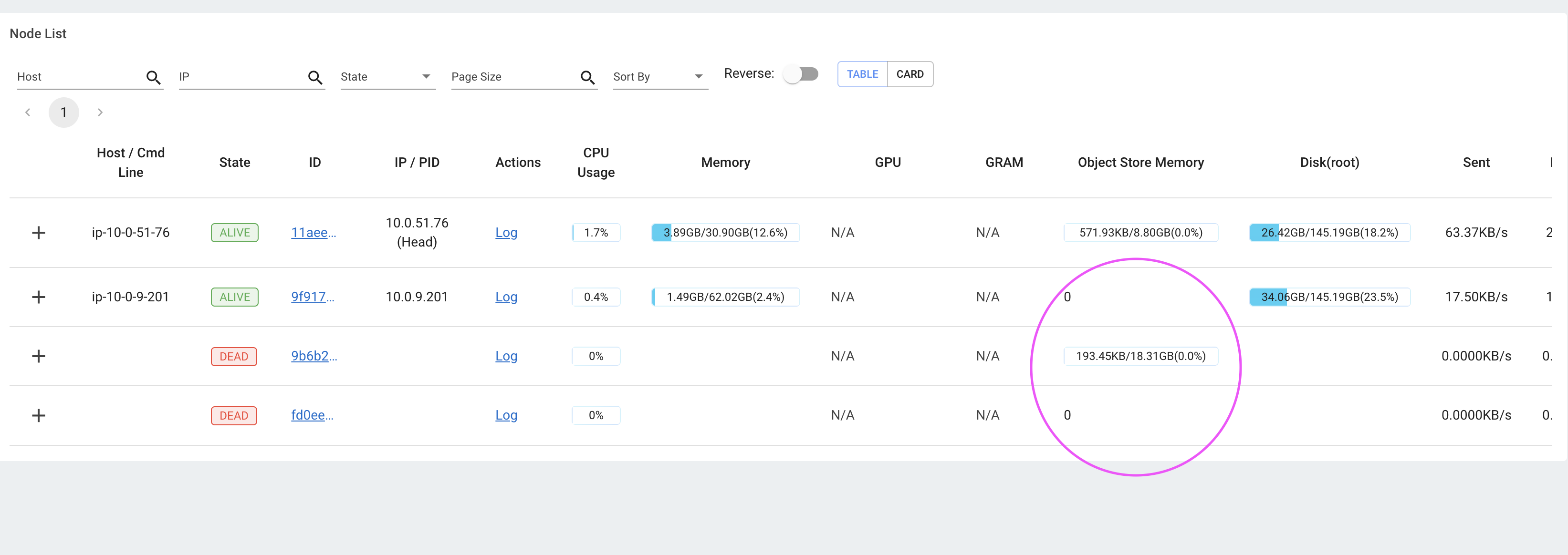Open node ID link 9f917
Viewport: 1568px width, 555px height.
coord(312,297)
